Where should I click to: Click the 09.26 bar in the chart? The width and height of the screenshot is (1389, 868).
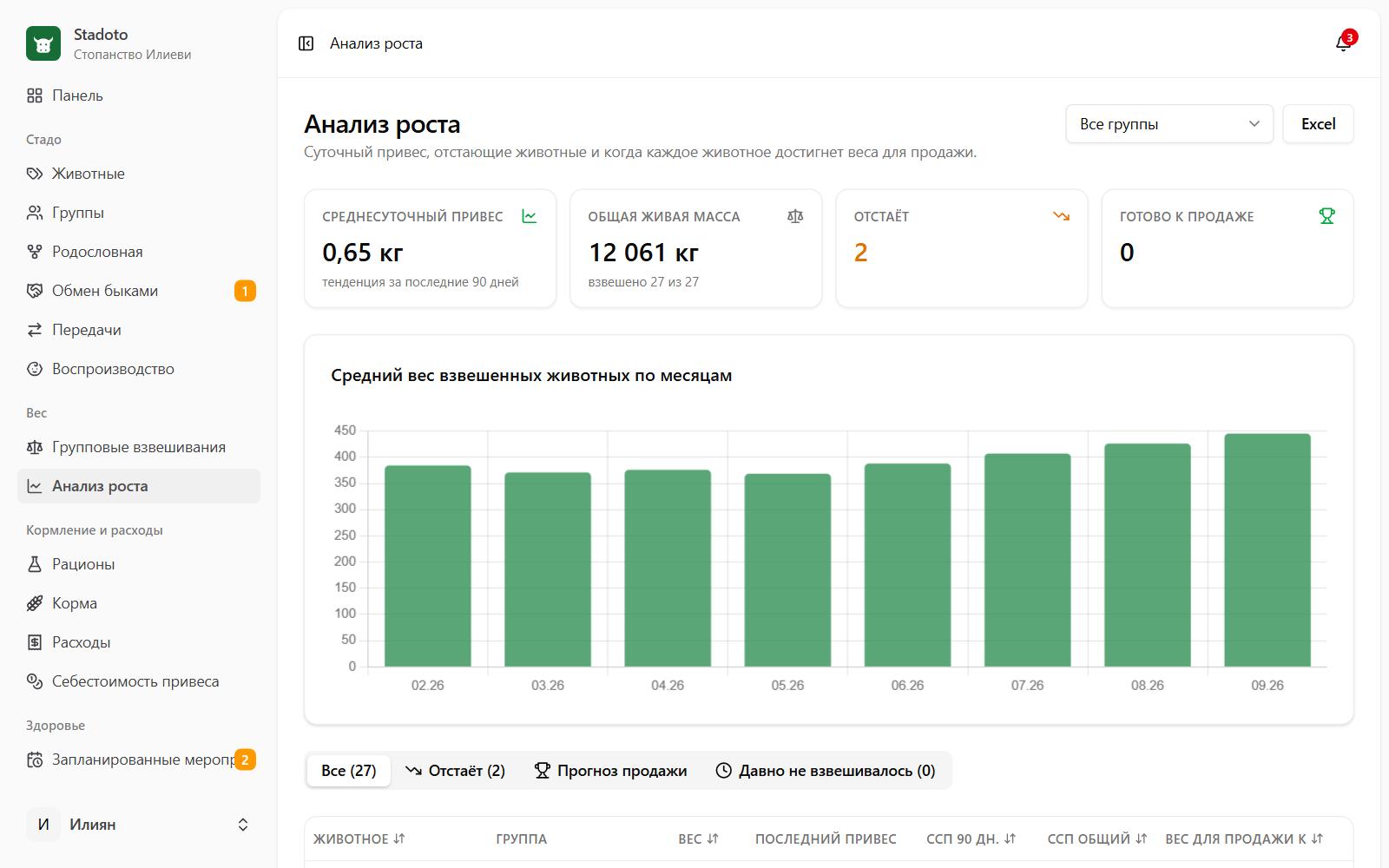(1267, 550)
